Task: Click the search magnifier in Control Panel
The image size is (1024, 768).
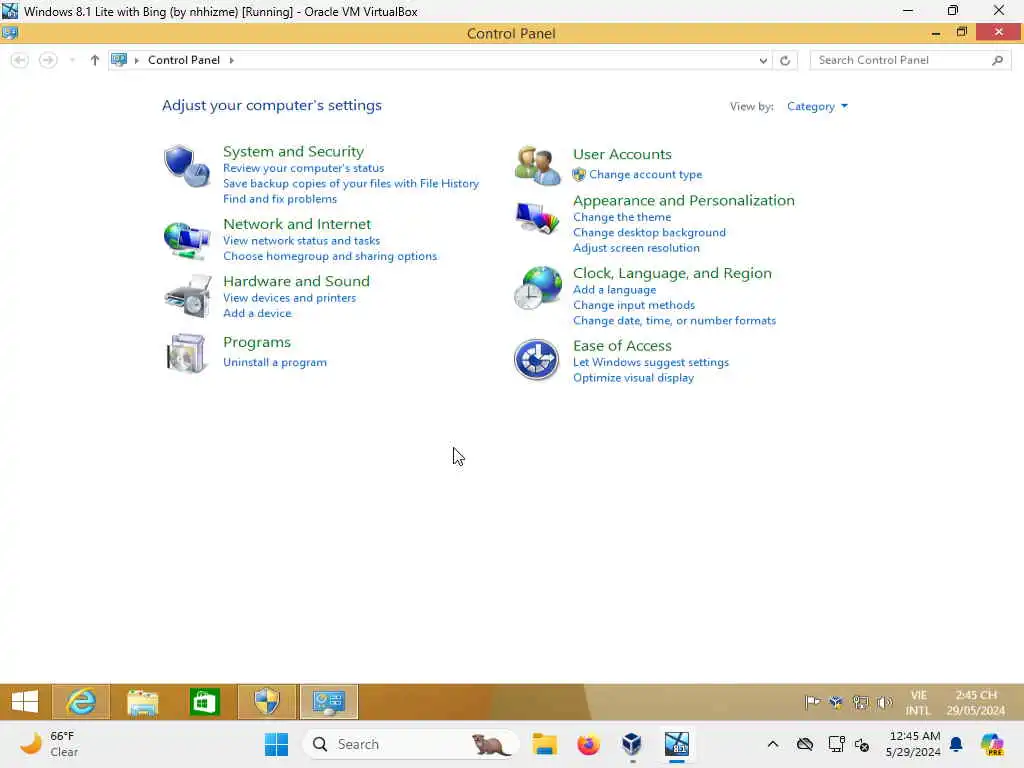Action: click(997, 60)
